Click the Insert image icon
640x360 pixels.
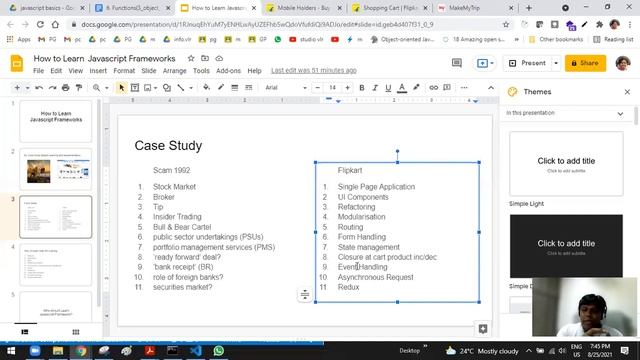click(x=148, y=88)
